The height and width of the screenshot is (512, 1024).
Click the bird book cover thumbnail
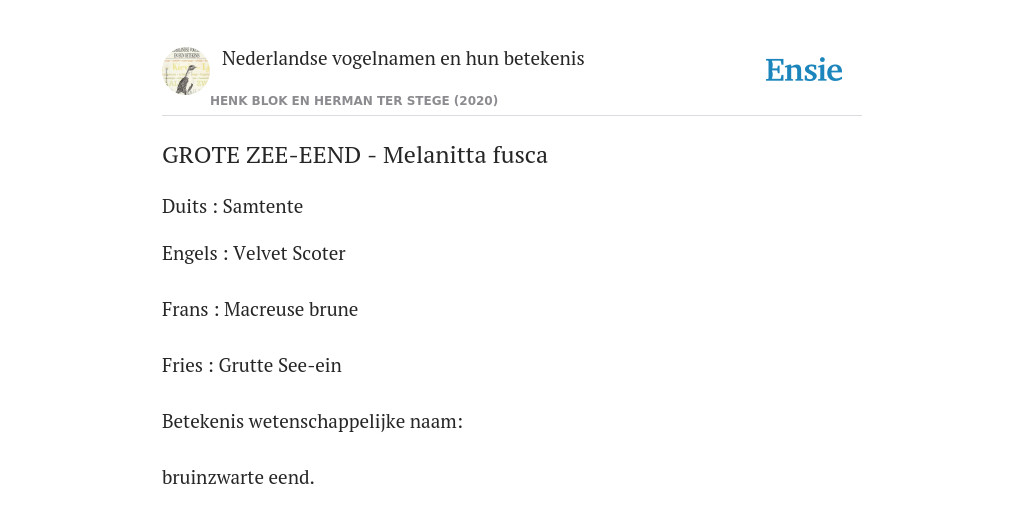point(185,71)
